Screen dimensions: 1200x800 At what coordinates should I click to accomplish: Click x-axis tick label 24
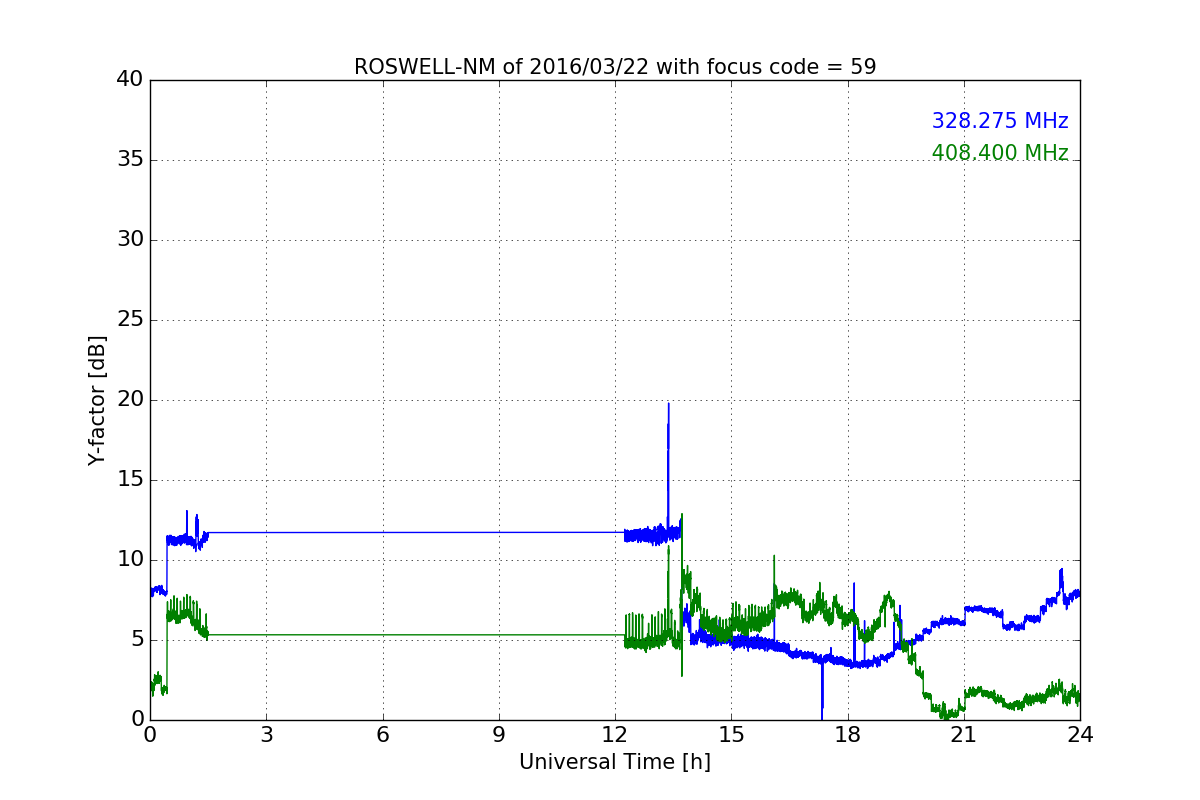click(1080, 734)
